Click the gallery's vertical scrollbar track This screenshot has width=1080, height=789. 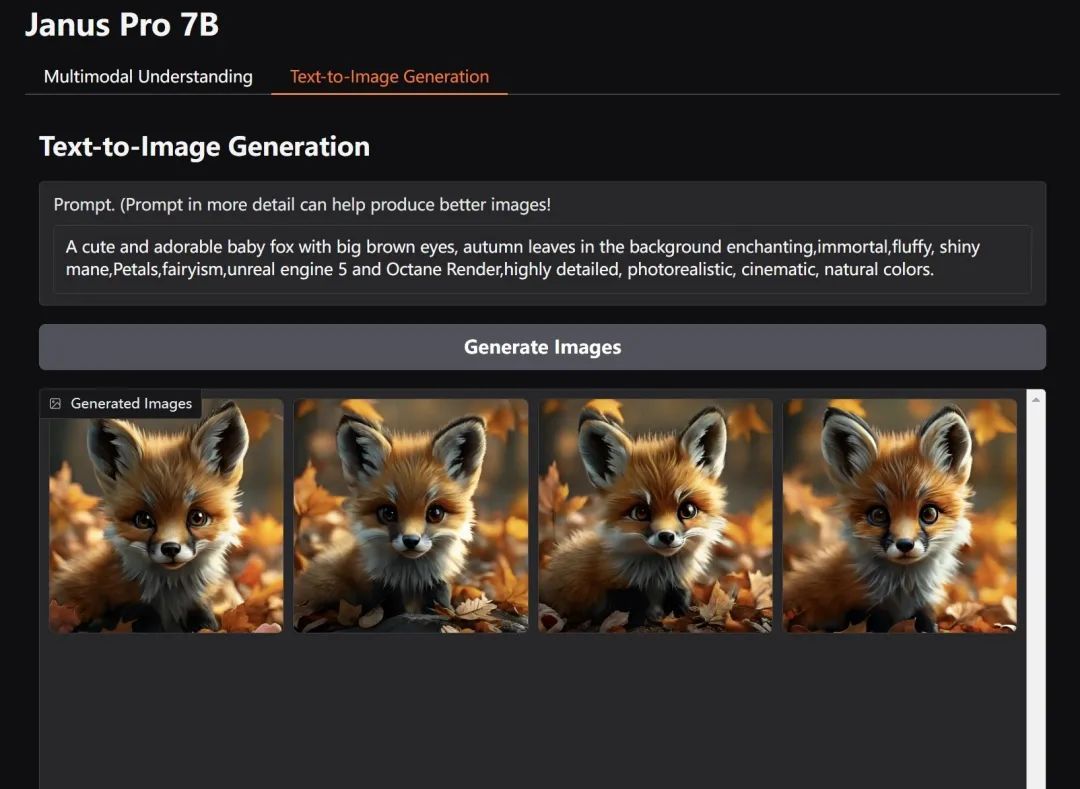tap(1036, 600)
